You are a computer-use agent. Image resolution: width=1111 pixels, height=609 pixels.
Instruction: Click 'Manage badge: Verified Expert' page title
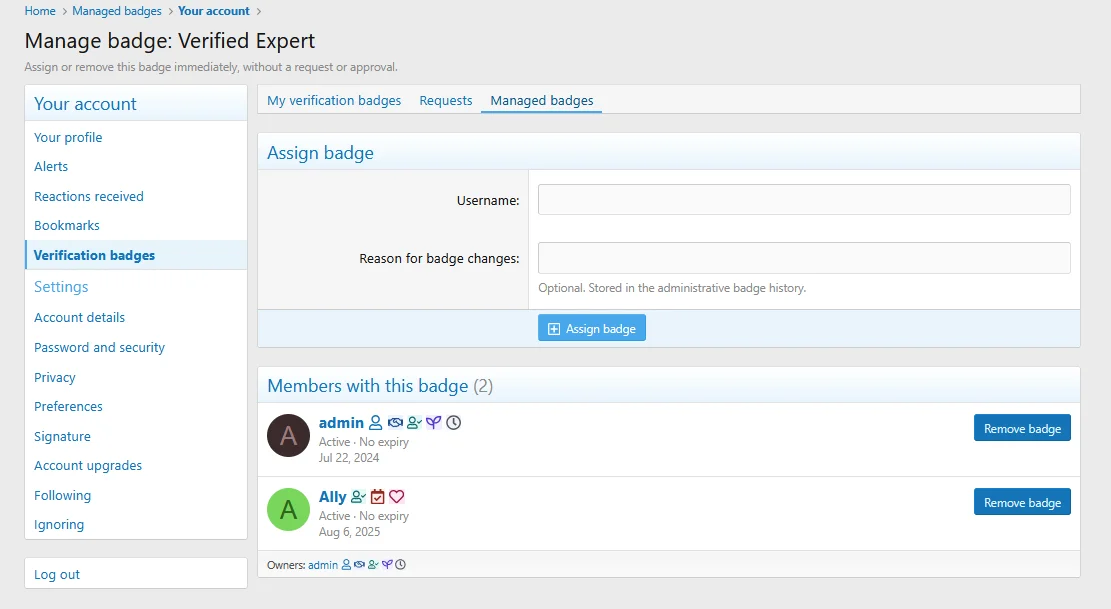coord(170,41)
